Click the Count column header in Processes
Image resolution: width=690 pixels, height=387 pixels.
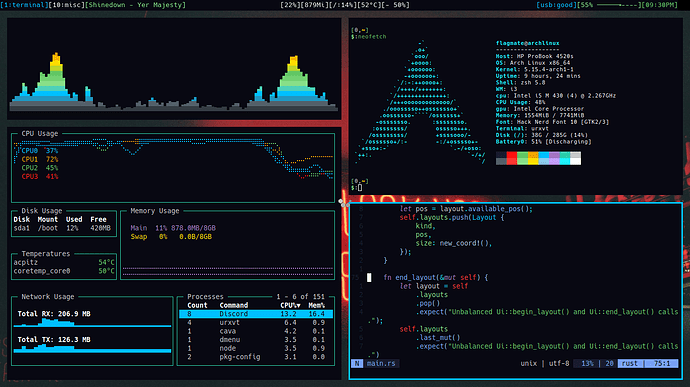(197, 305)
